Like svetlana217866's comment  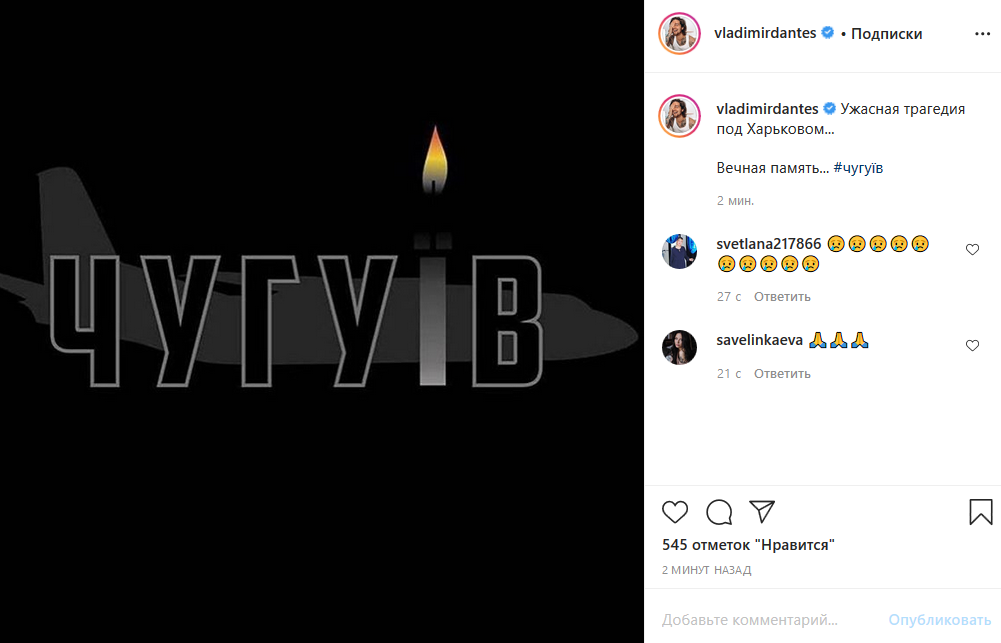972,250
